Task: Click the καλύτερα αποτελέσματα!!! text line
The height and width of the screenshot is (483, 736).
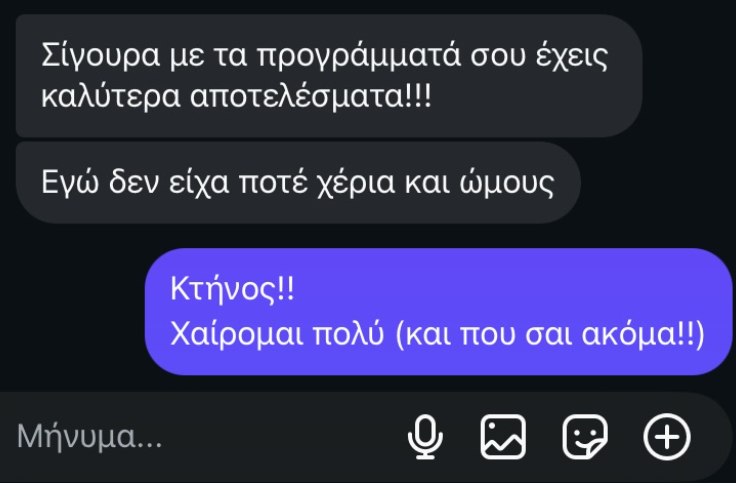Action: tap(237, 96)
